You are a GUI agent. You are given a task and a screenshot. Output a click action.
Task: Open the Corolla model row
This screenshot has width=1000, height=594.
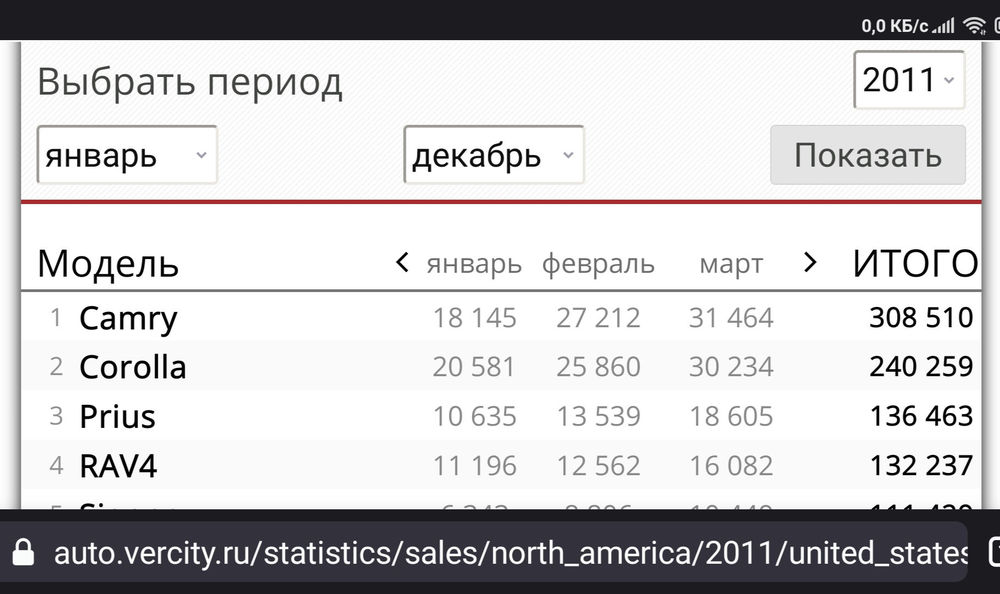tap(133, 367)
